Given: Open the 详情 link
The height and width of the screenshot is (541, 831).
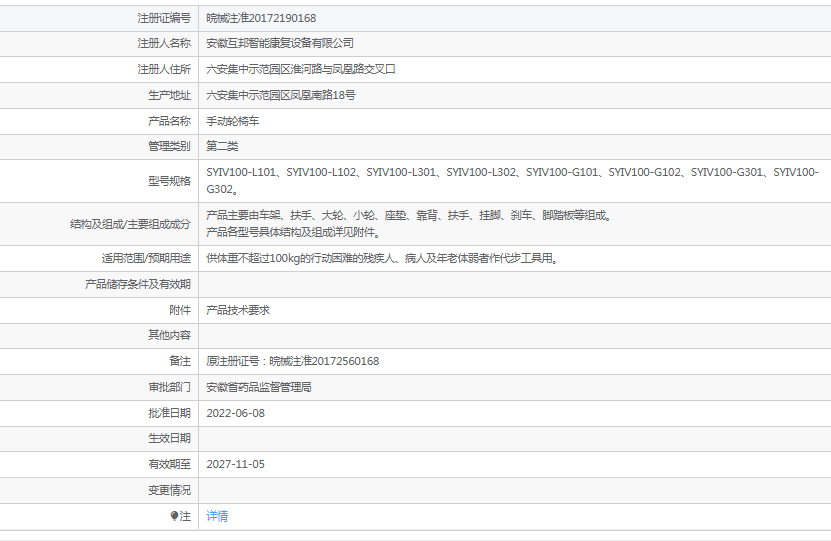Looking at the screenshot, I should click(217, 516).
